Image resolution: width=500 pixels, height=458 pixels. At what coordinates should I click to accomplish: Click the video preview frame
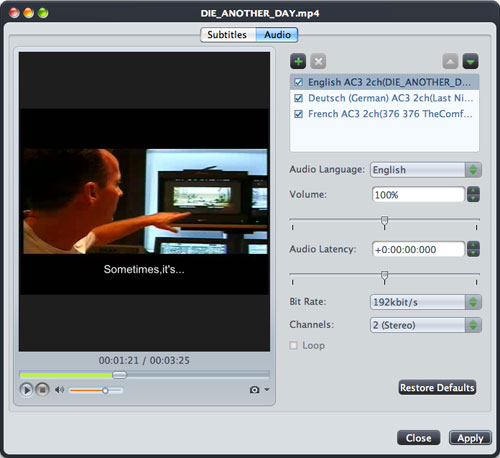[x=144, y=201]
